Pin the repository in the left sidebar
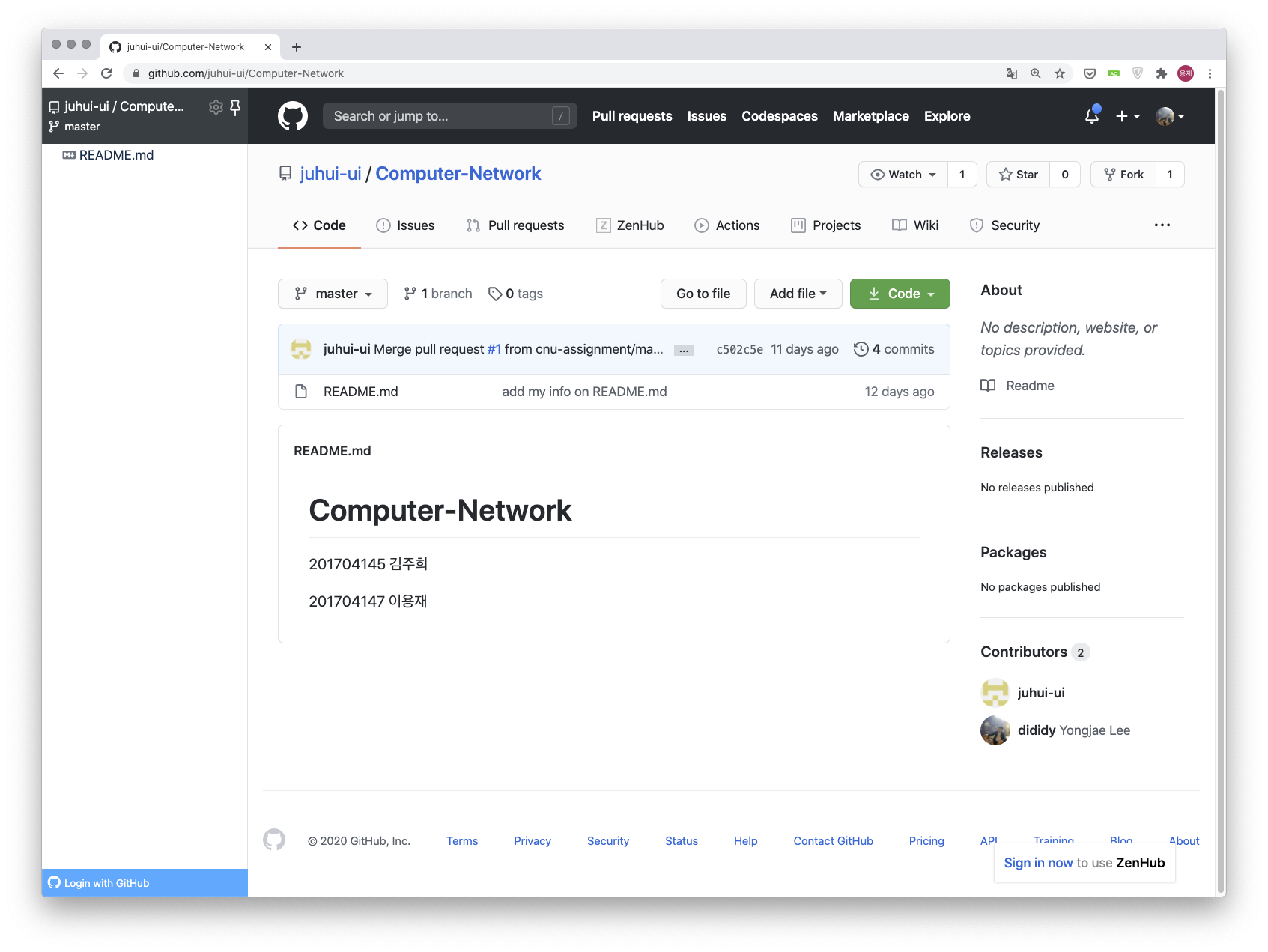This screenshot has width=1268, height=952. 235,106
